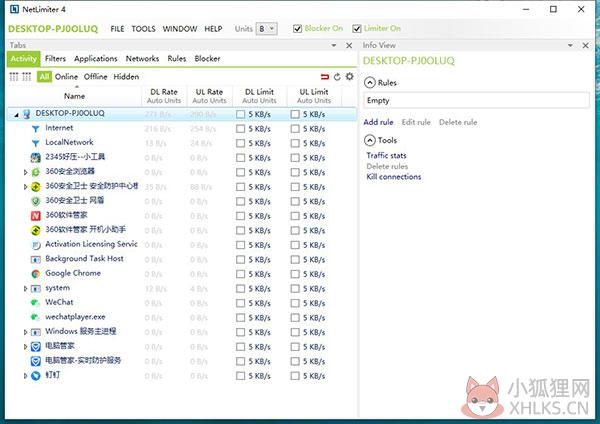The image size is (600, 424).
Task: Close the Info View panel
Action: [585, 46]
